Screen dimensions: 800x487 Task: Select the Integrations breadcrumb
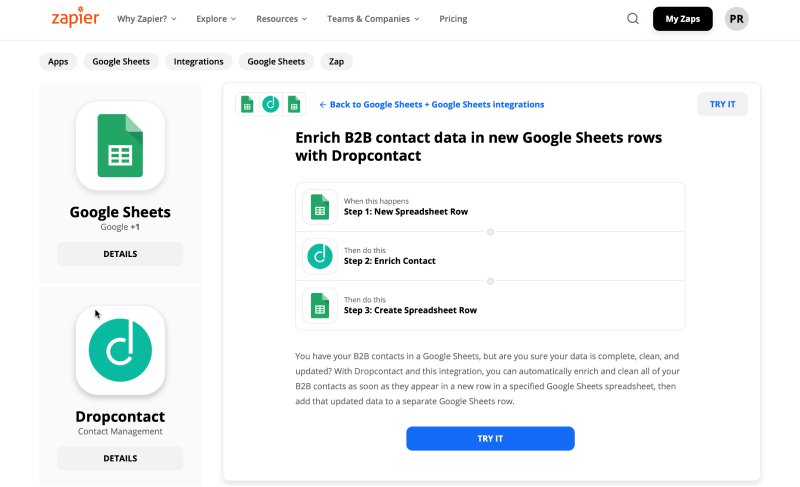click(198, 62)
